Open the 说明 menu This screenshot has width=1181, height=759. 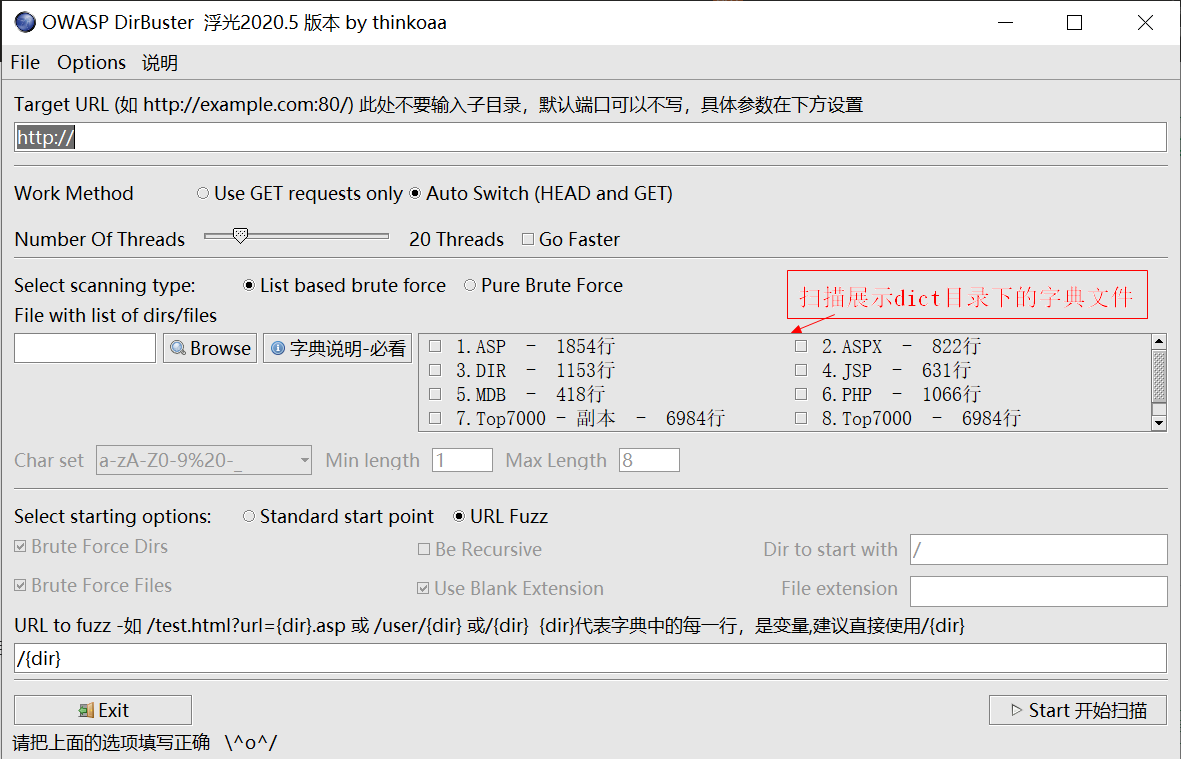[x=160, y=62]
